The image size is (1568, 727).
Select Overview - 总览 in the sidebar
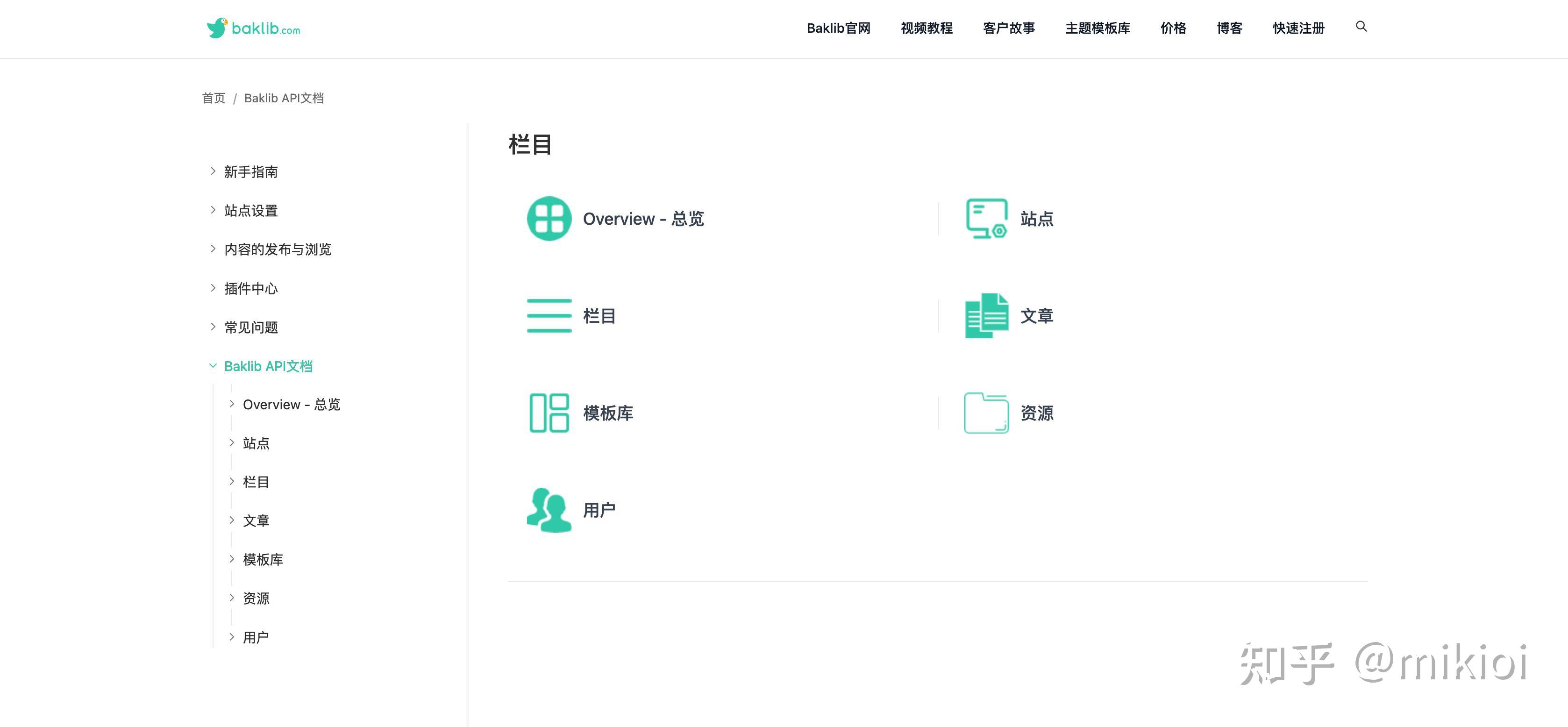[x=292, y=404]
